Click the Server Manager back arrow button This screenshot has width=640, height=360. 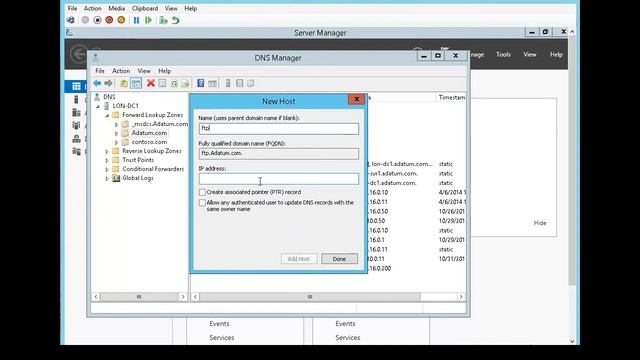[x=79, y=54]
